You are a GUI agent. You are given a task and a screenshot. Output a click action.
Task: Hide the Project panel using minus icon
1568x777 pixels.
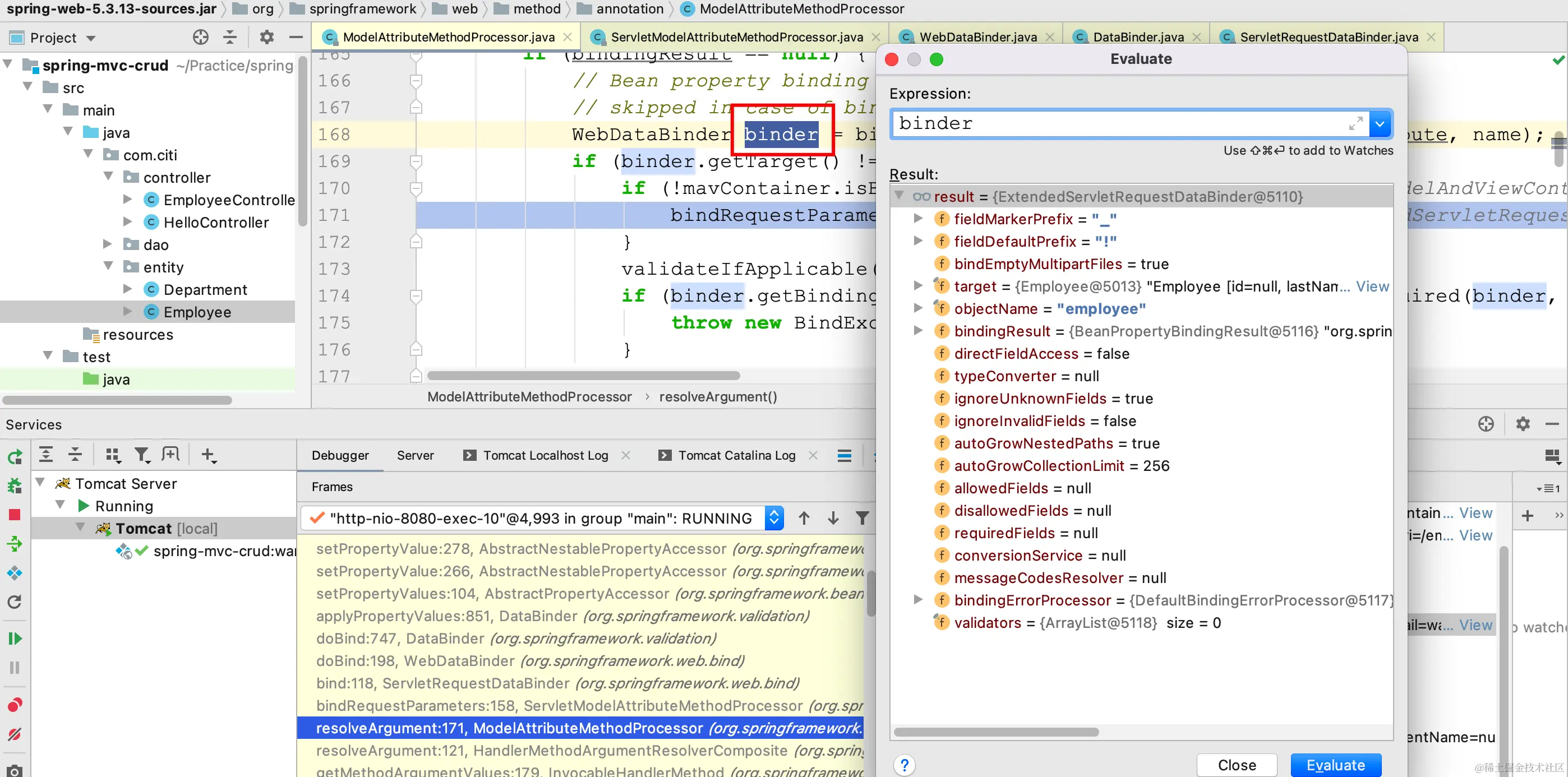[296, 37]
